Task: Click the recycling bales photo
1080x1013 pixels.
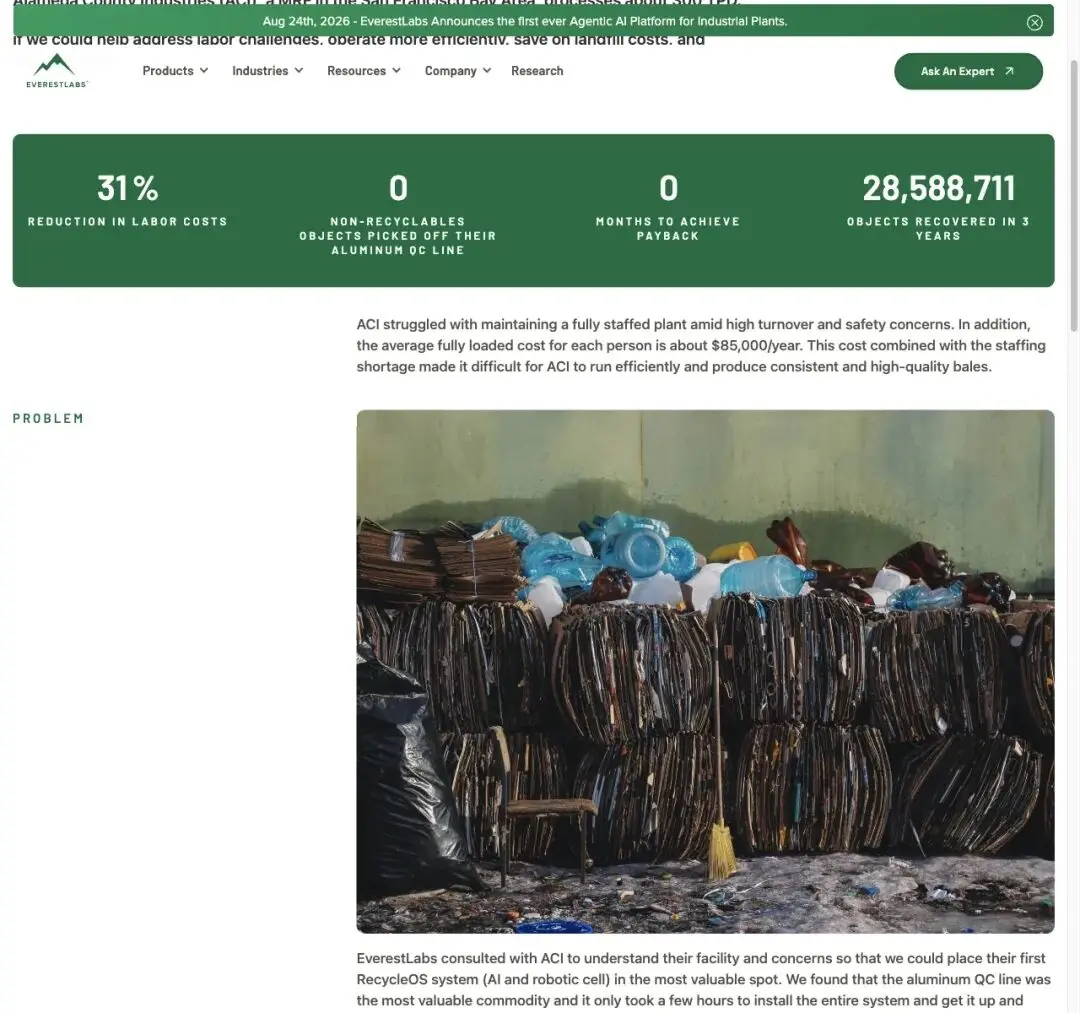Action: [x=705, y=671]
